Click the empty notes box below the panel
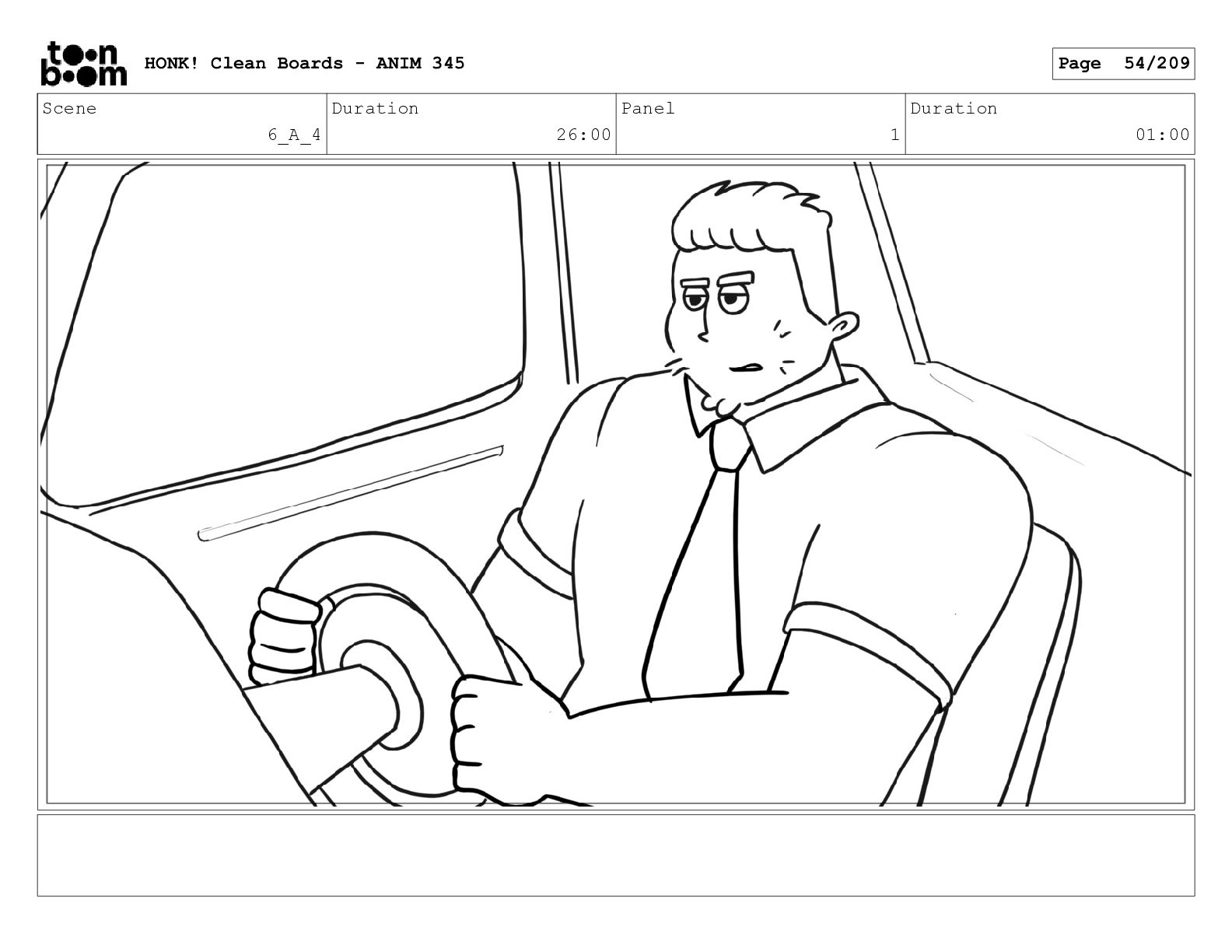This screenshot has width=1232, height=952. pyautogui.click(x=616, y=855)
